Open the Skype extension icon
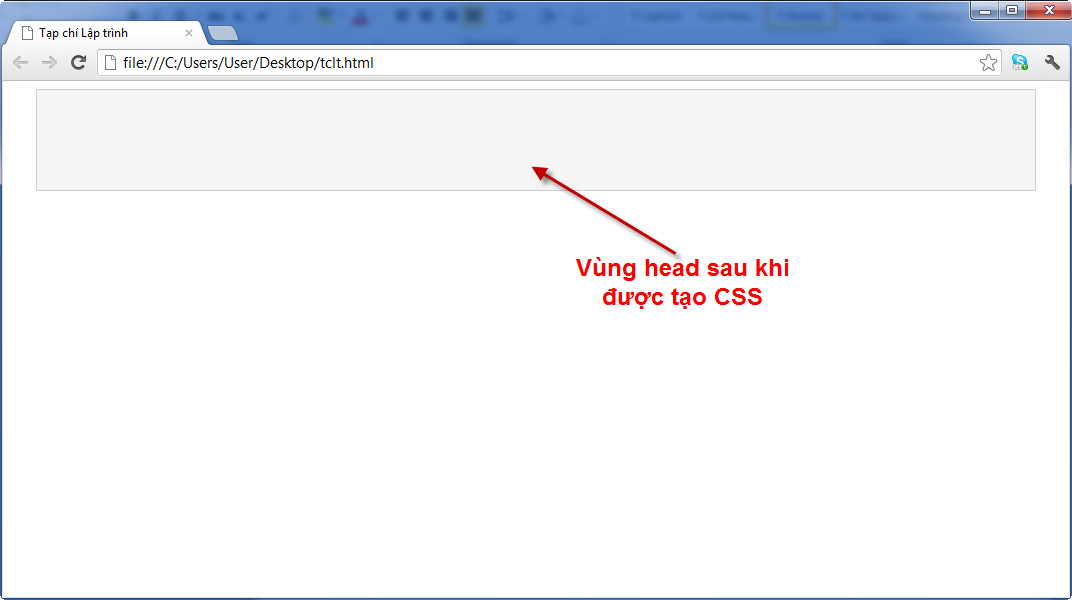 (x=1019, y=63)
